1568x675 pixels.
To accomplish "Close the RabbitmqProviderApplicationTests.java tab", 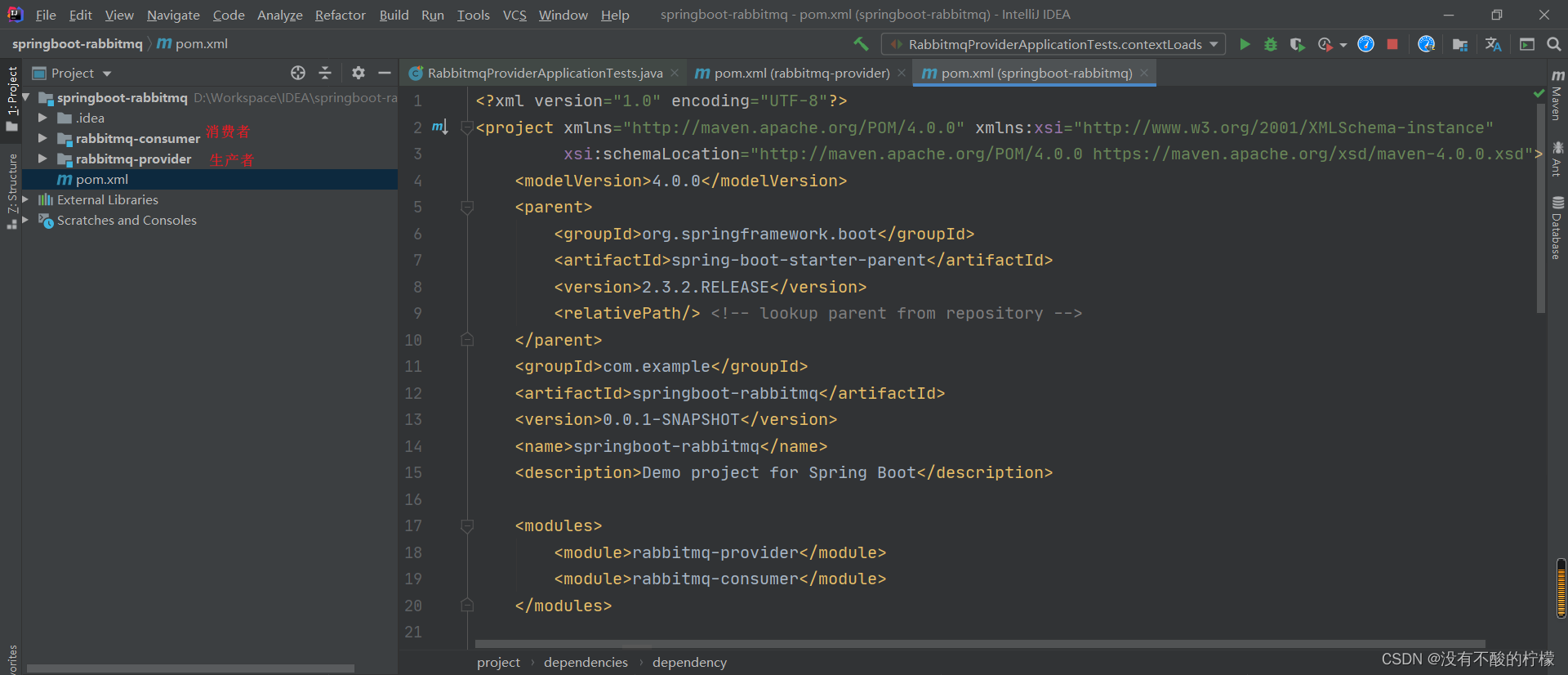I will (675, 73).
